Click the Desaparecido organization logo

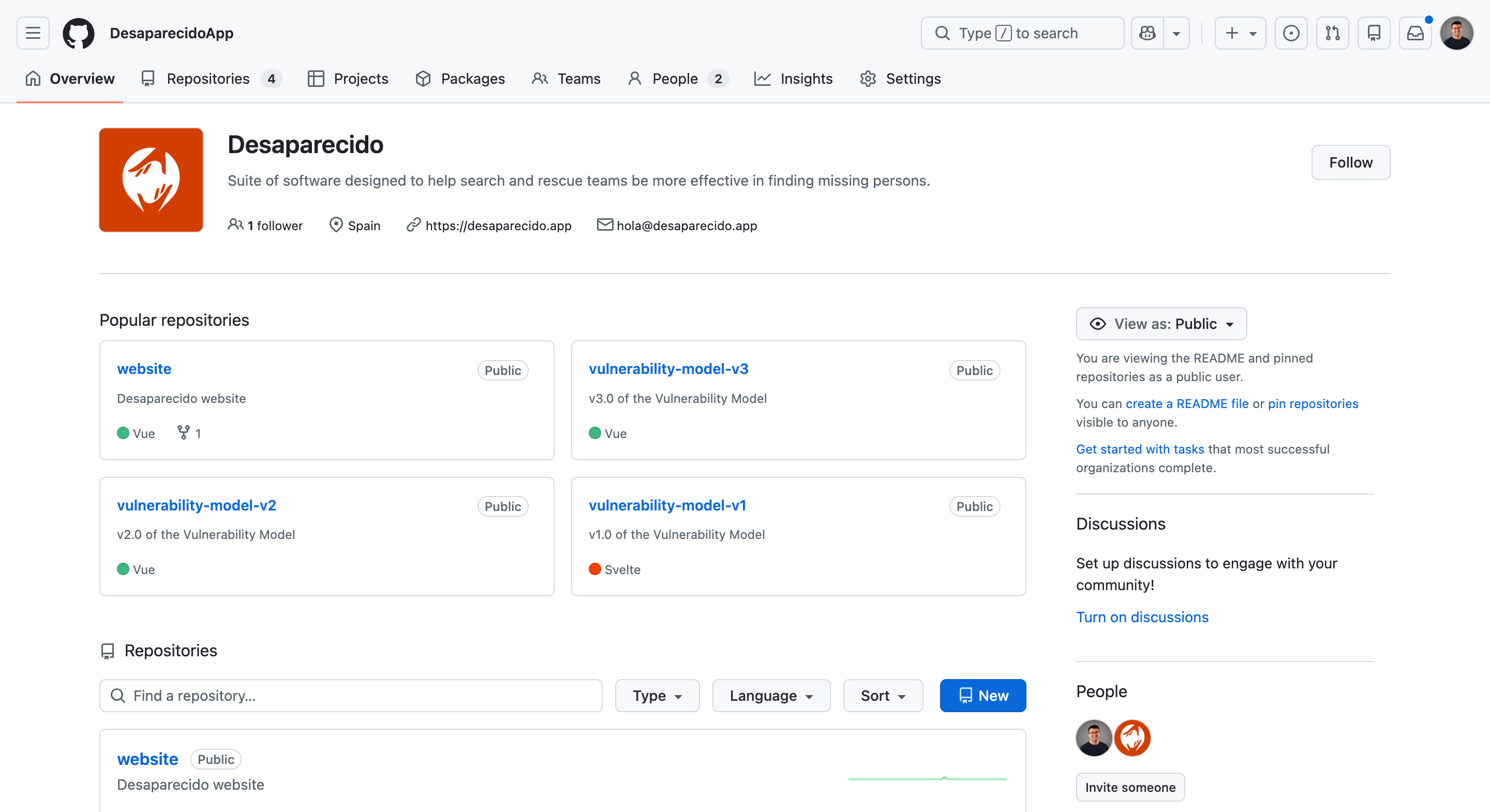click(151, 180)
